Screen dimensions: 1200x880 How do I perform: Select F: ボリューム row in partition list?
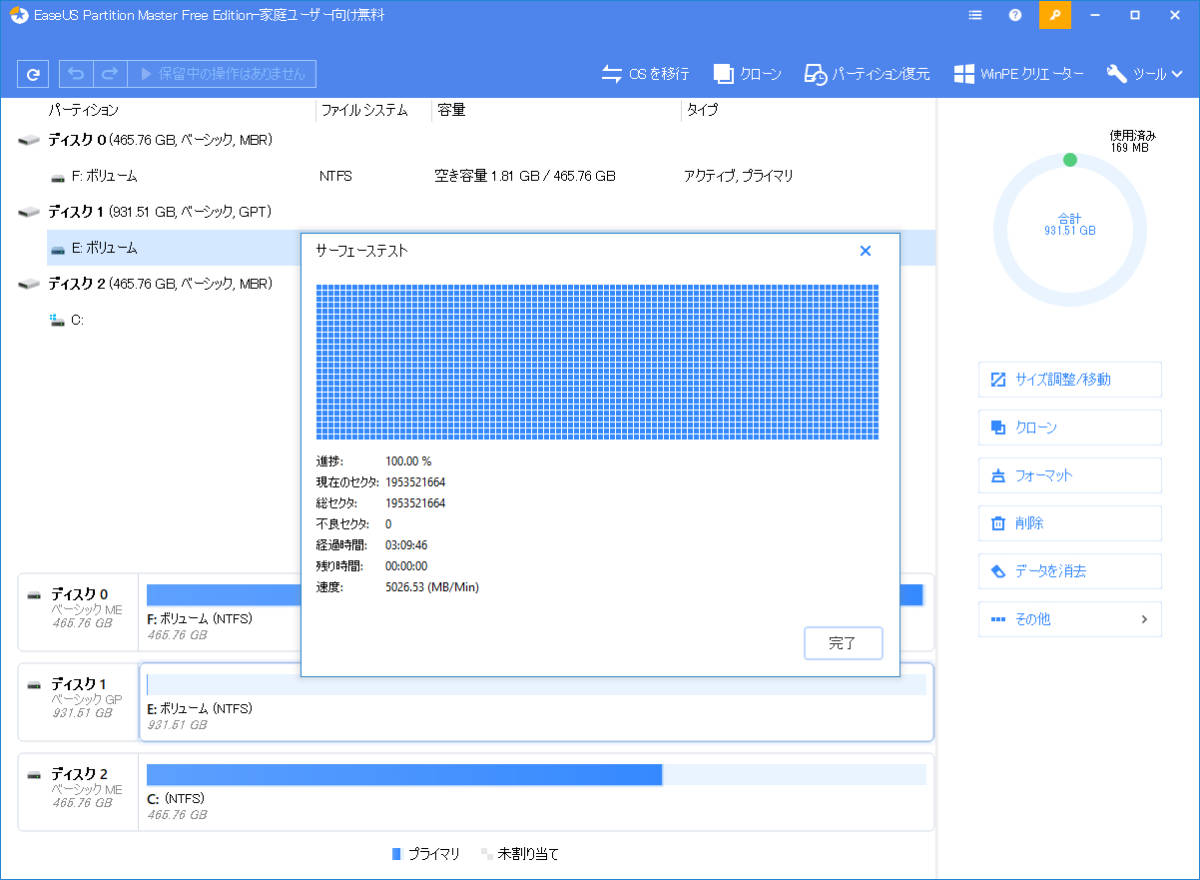[104, 176]
